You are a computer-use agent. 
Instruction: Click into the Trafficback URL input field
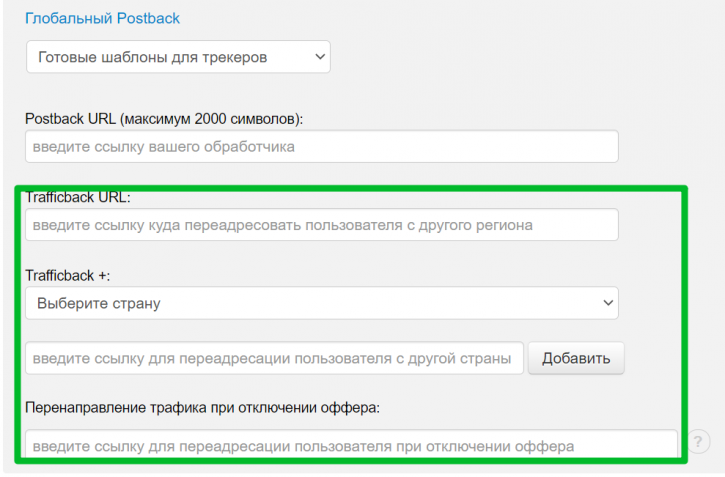tap(322, 225)
